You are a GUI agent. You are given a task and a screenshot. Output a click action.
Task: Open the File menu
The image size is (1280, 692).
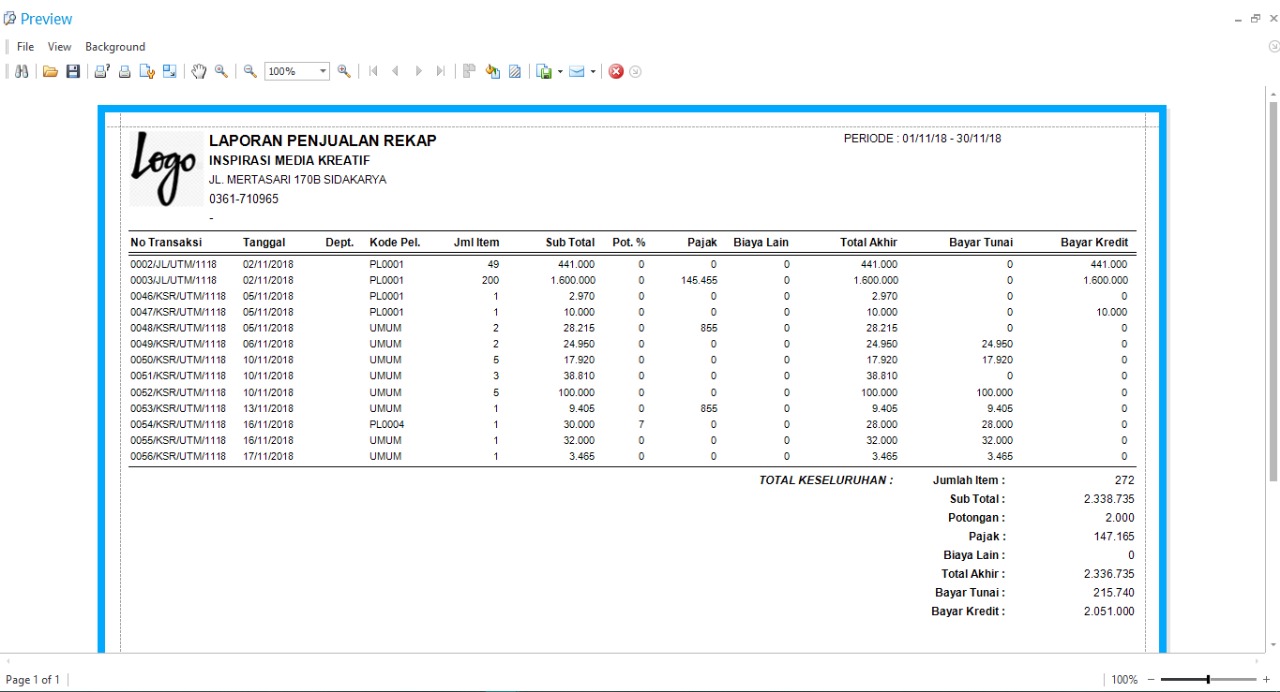[25, 47]
